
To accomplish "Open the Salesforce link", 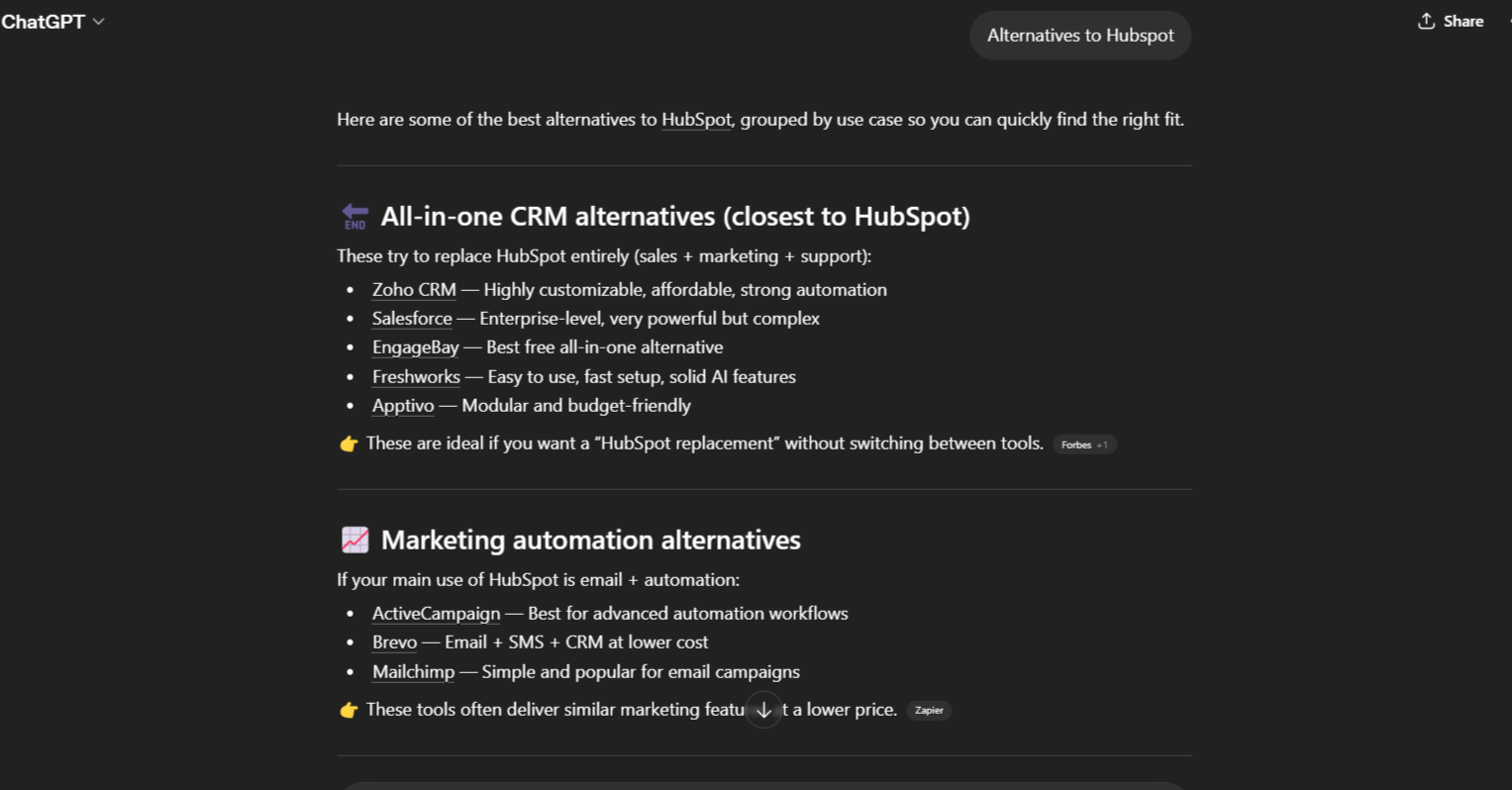I will coord(411,318).
